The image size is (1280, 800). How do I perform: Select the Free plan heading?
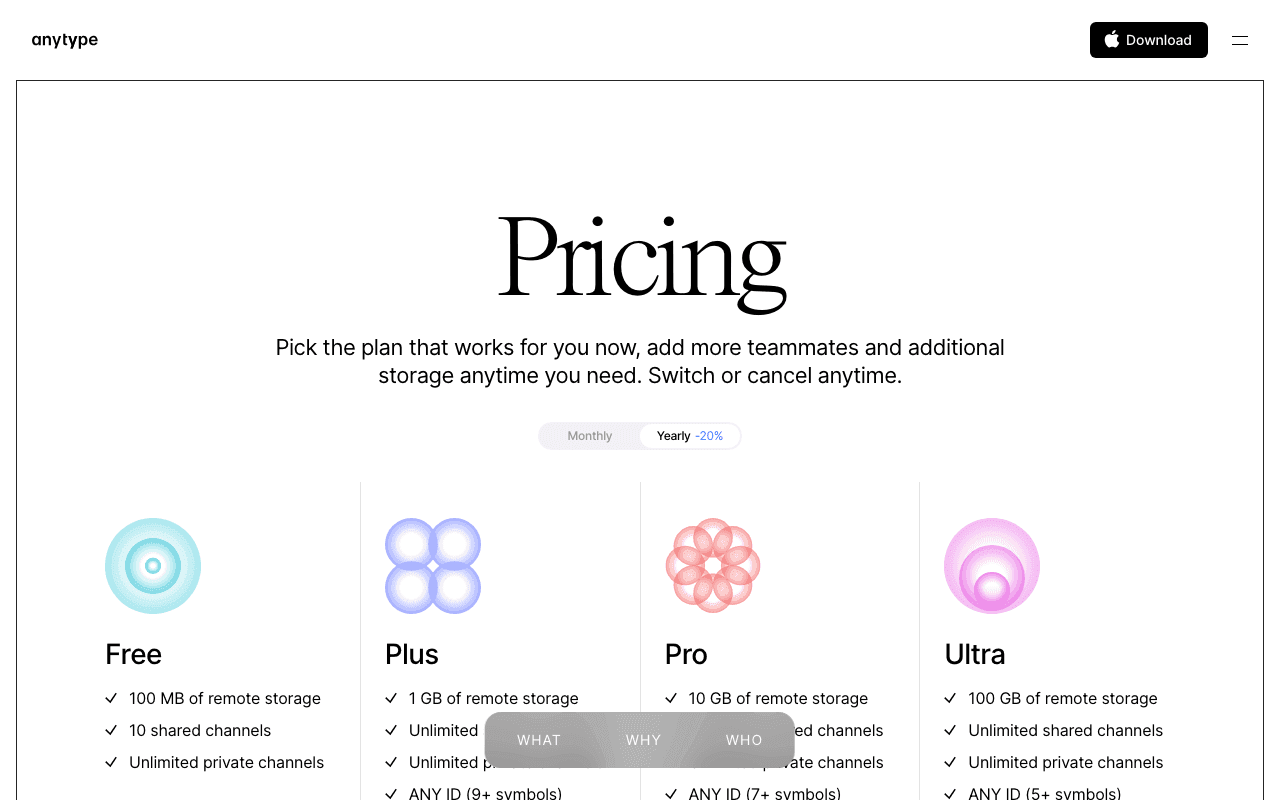tap(133, 654)
